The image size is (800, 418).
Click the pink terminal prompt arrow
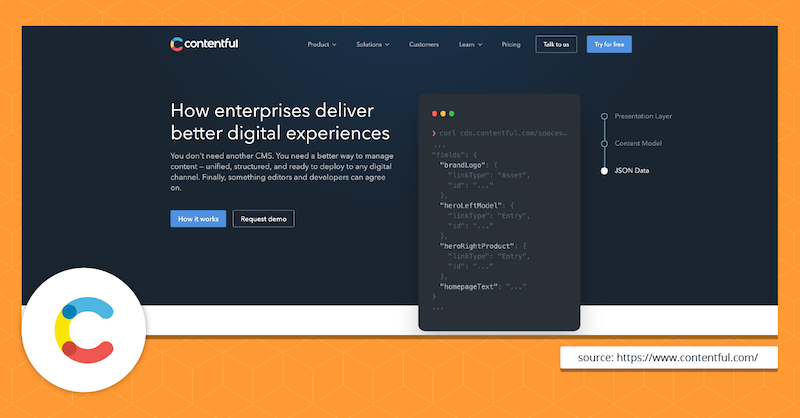click(434, 133)
